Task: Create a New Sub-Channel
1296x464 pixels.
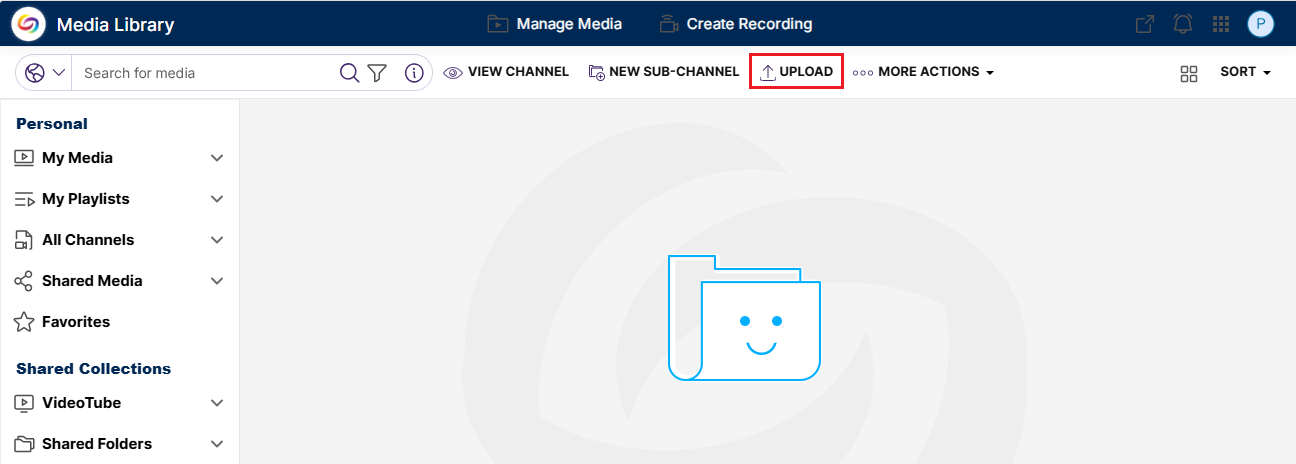Action: (x=664, y=72)
